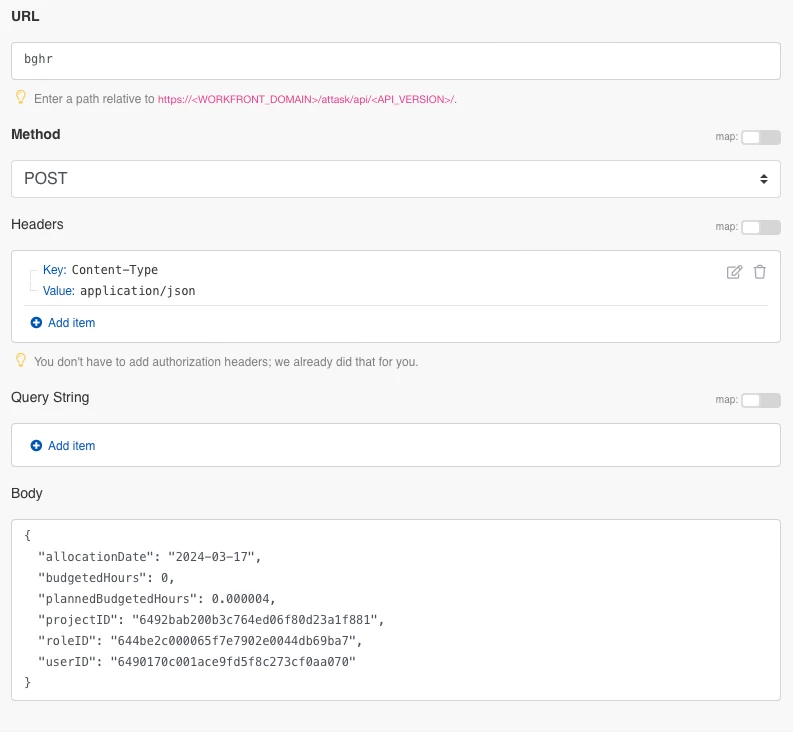The width and height of the screenshot is (793, 732).
Task: Delete the Content-Type header with trash icon
Action: tap(760, 272)
